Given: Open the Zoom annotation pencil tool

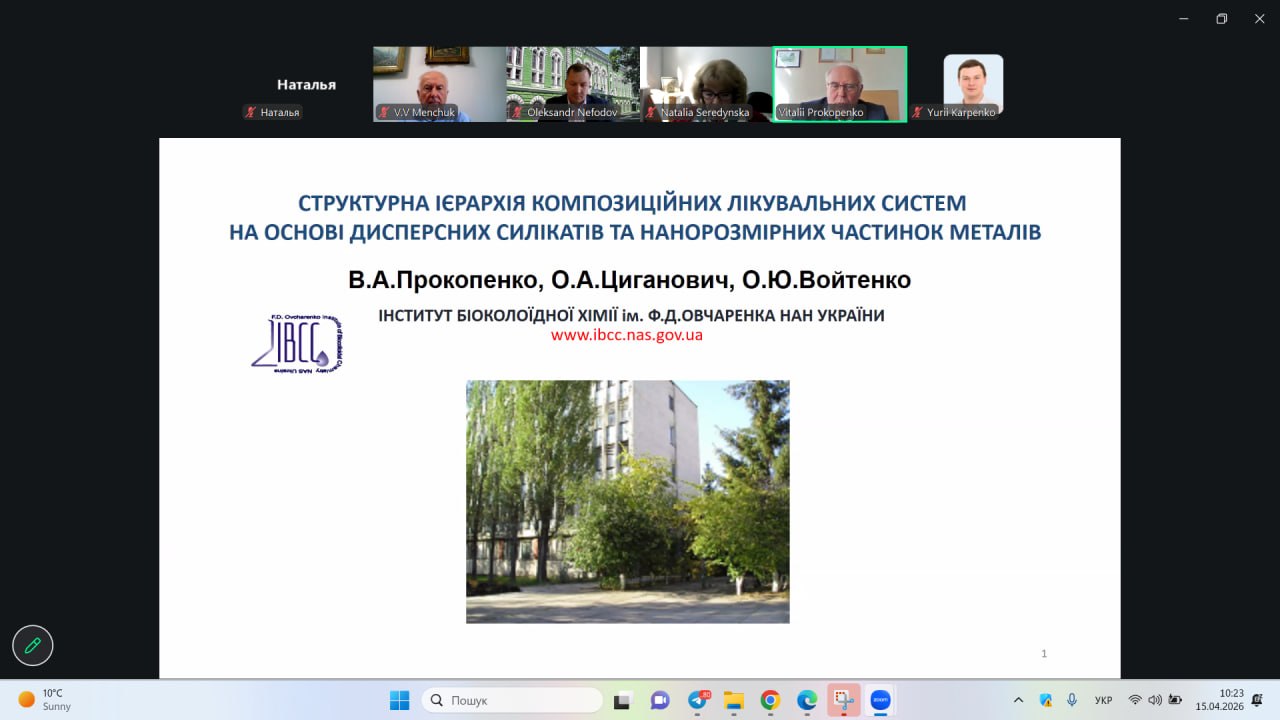Looking at the screenshot, I should coord(32,646).
